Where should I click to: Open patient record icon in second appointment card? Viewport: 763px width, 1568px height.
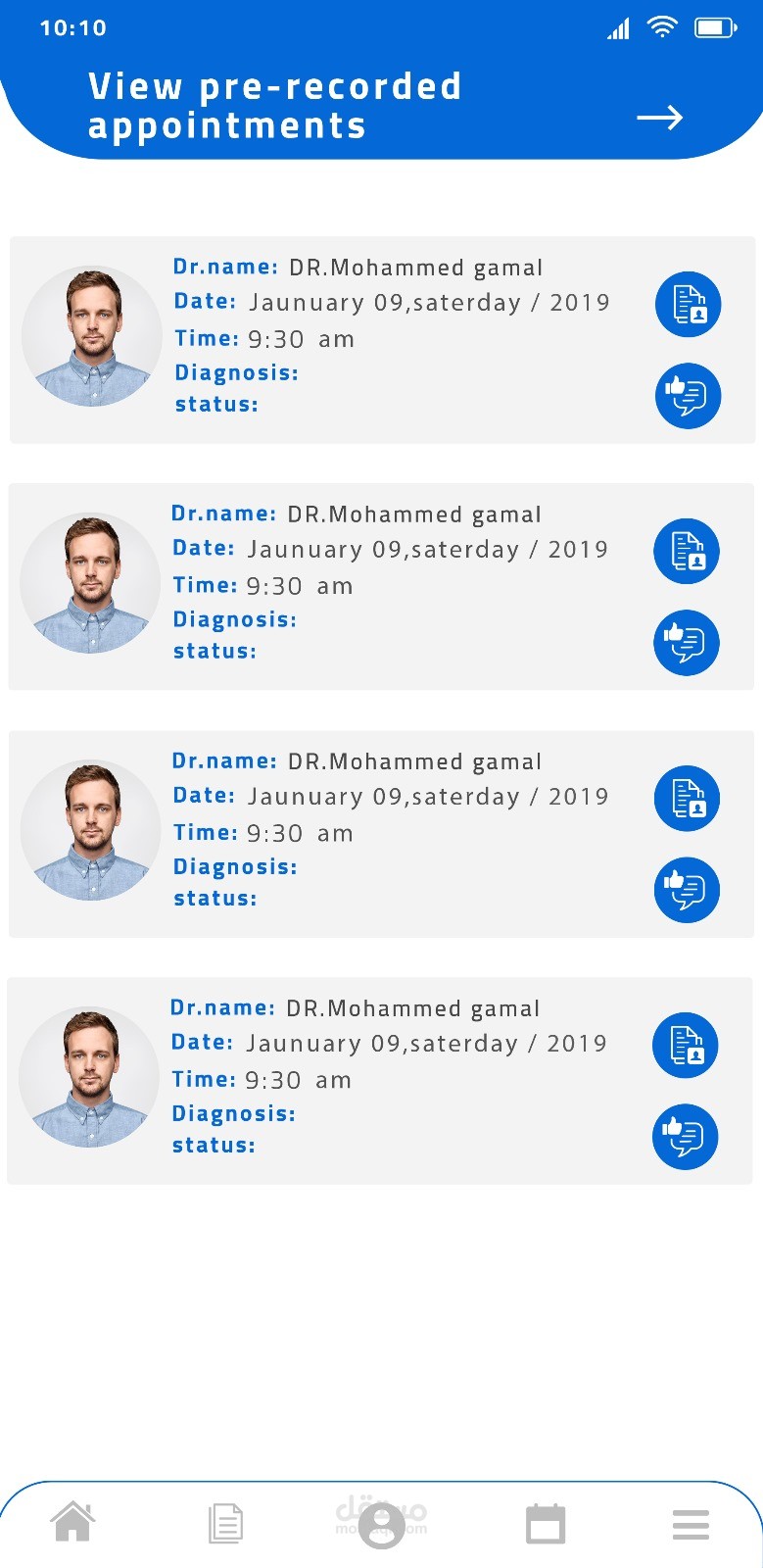[687, 552]
